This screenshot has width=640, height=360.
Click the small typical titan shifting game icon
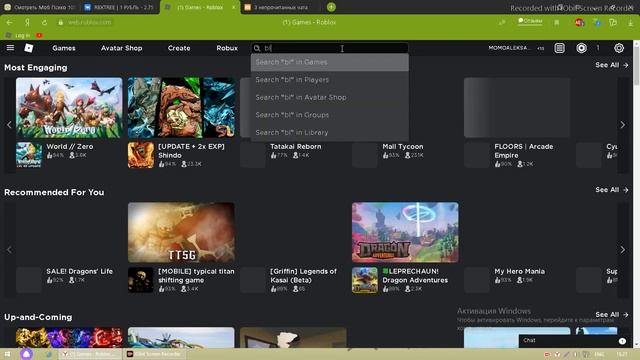point(141,280)
